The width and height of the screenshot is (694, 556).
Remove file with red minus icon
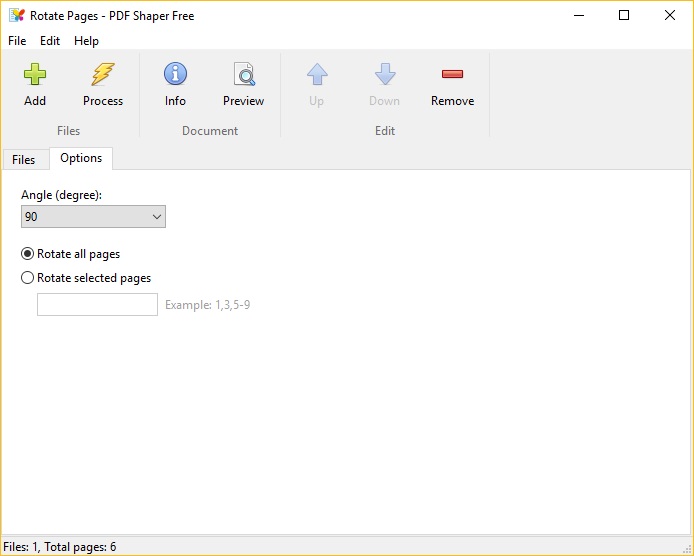tap(452, 74)
